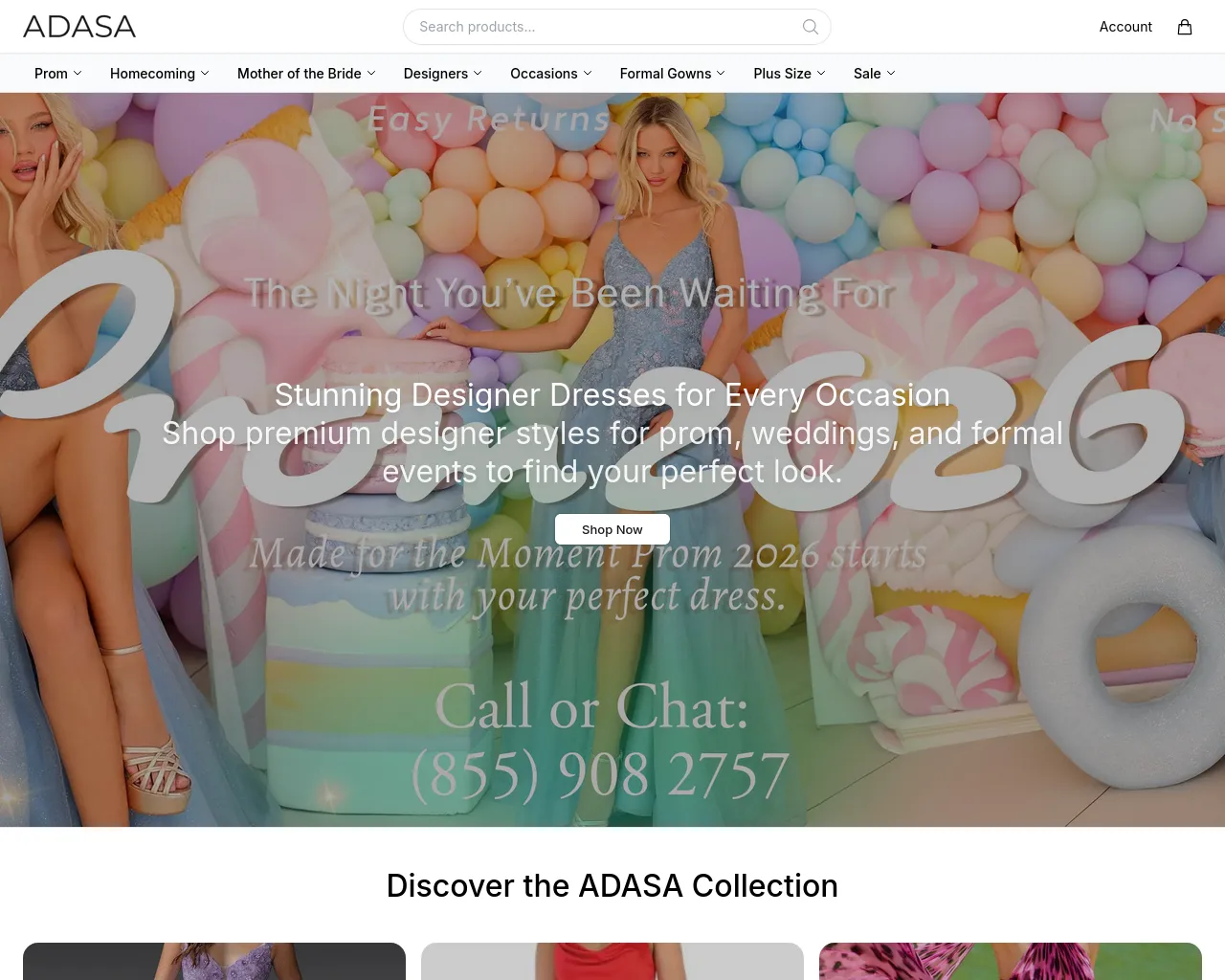This screenshot has width=1225, height=980.
Task: Click the search magnifier icon
Action: [811, 27]
